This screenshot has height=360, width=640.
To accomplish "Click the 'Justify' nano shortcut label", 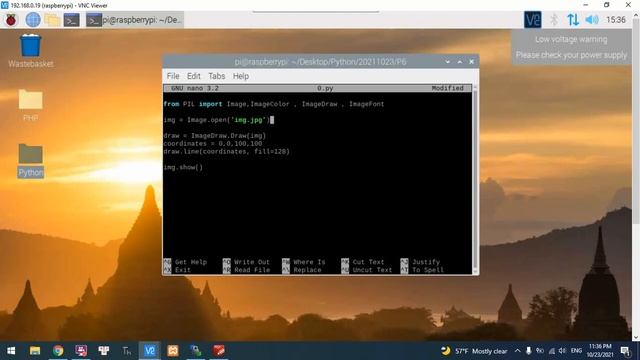I will [x=426, y=262].
